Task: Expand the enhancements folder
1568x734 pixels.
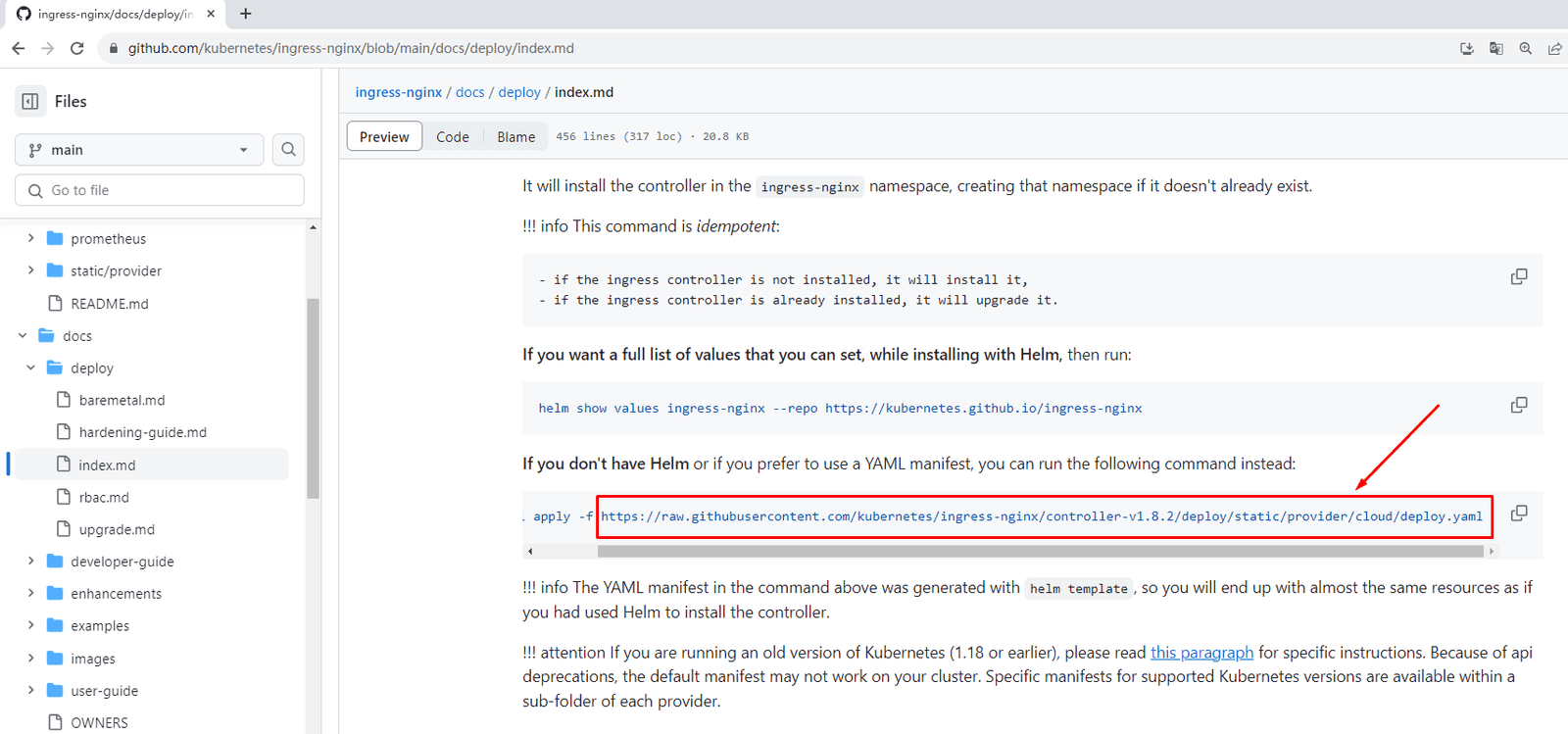Action: 30,594
